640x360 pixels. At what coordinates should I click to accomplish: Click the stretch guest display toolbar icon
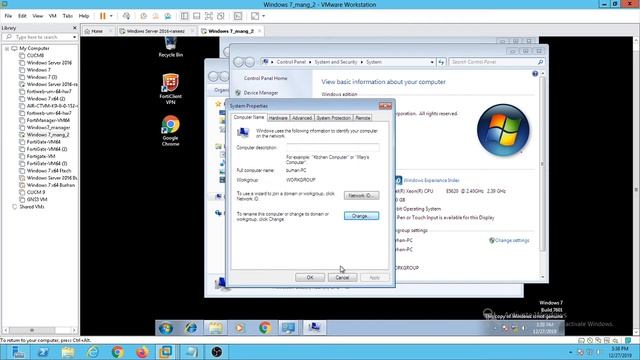255,16
